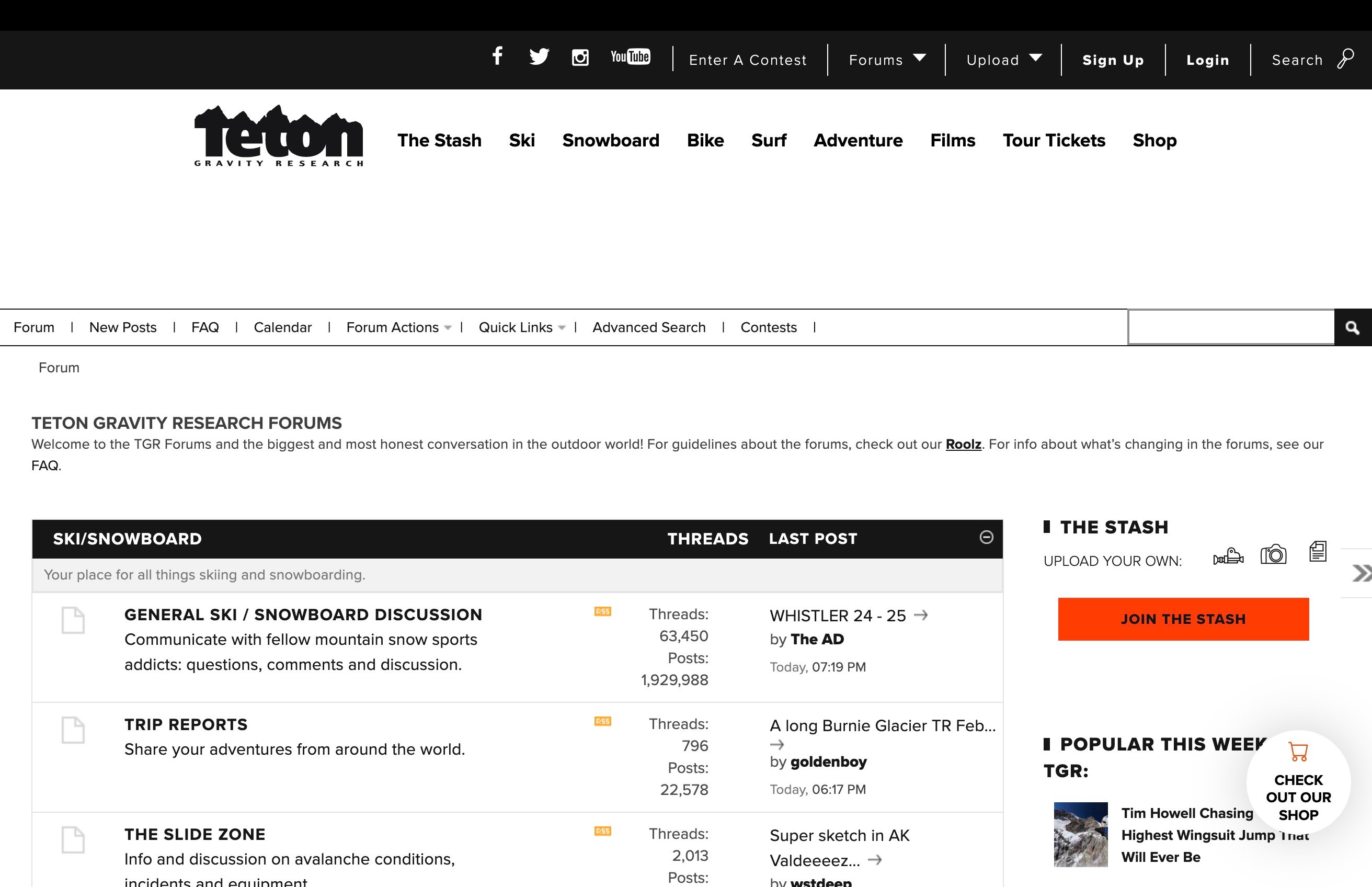Go to New Posts in forum nav
Screen dimensions: 1372x887
(x=123, y=327)
